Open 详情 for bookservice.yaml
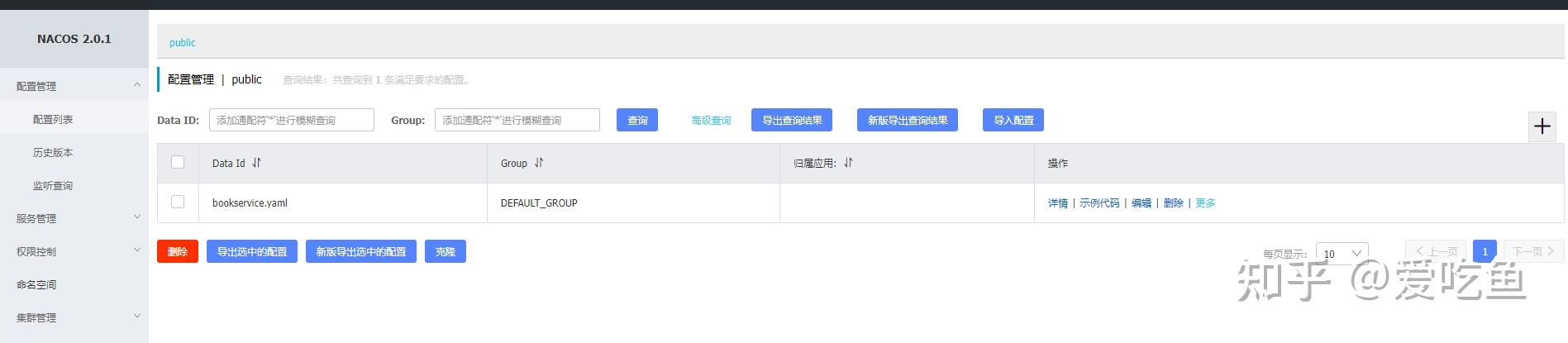Image resolution: width=1568 pixels, height=343 pixels. (1058, 202)
